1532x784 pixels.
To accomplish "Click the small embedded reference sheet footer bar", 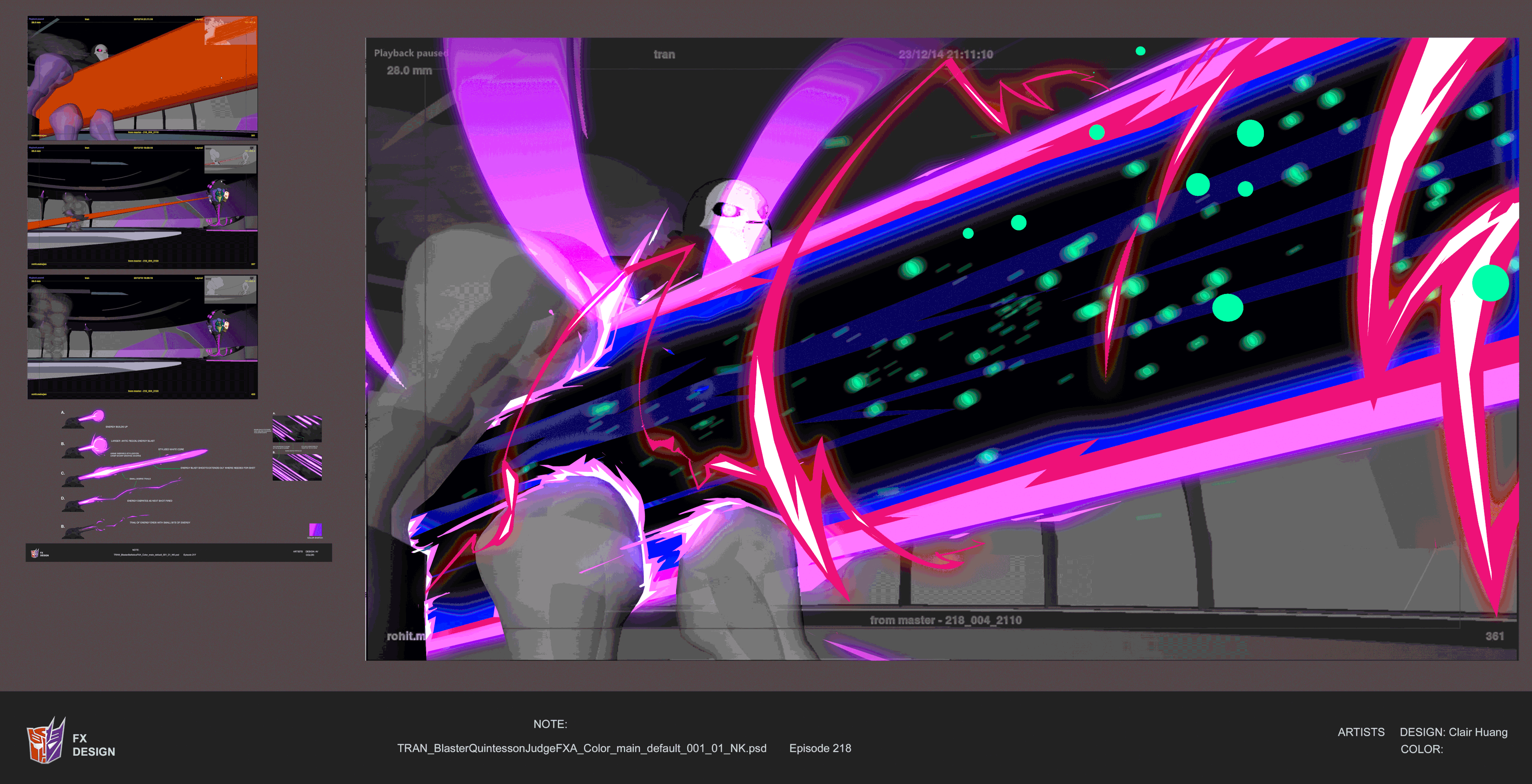I will pyautogui.click(x=179, y=553).
